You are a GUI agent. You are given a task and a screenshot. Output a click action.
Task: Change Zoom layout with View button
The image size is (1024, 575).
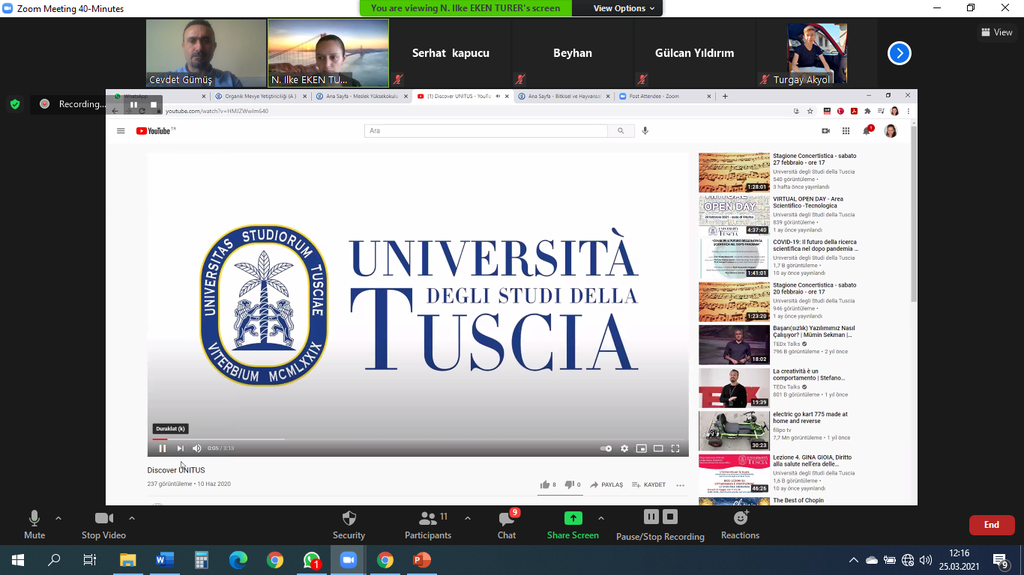(x=997, y=32)
